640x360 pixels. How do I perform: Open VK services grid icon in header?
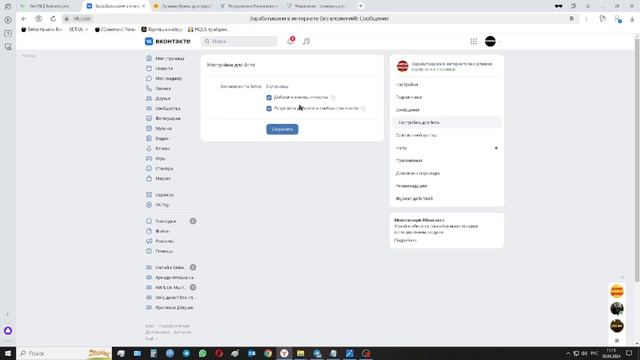click(473, 41)
